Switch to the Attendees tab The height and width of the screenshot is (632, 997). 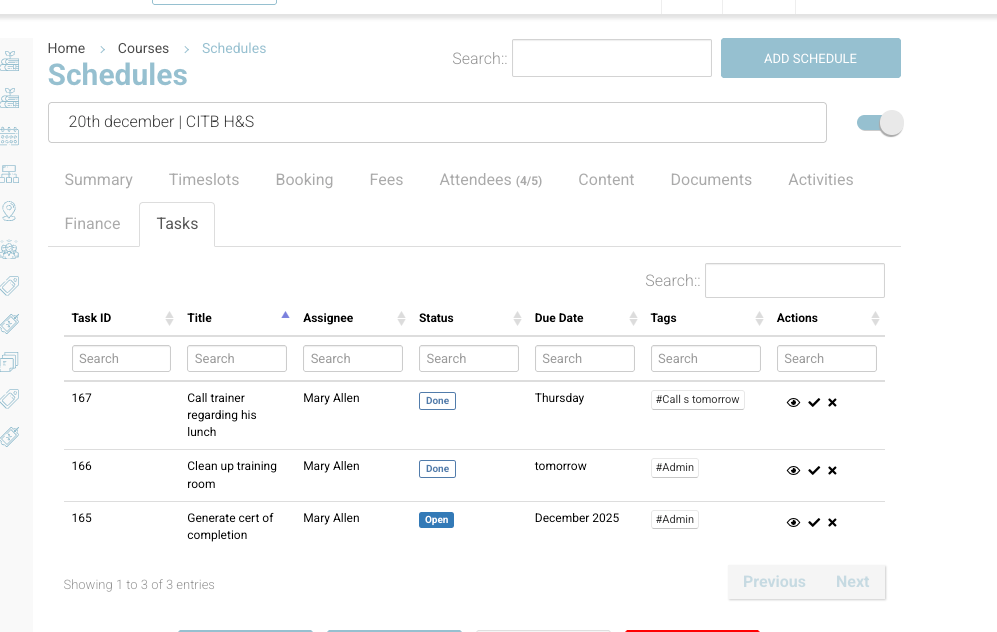pos(490,180)
